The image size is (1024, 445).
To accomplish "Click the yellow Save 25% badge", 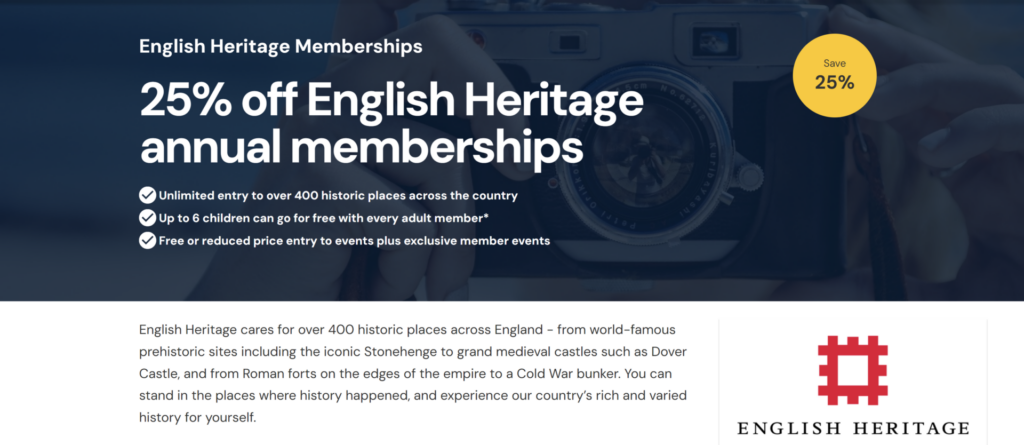I will point(834,76).
